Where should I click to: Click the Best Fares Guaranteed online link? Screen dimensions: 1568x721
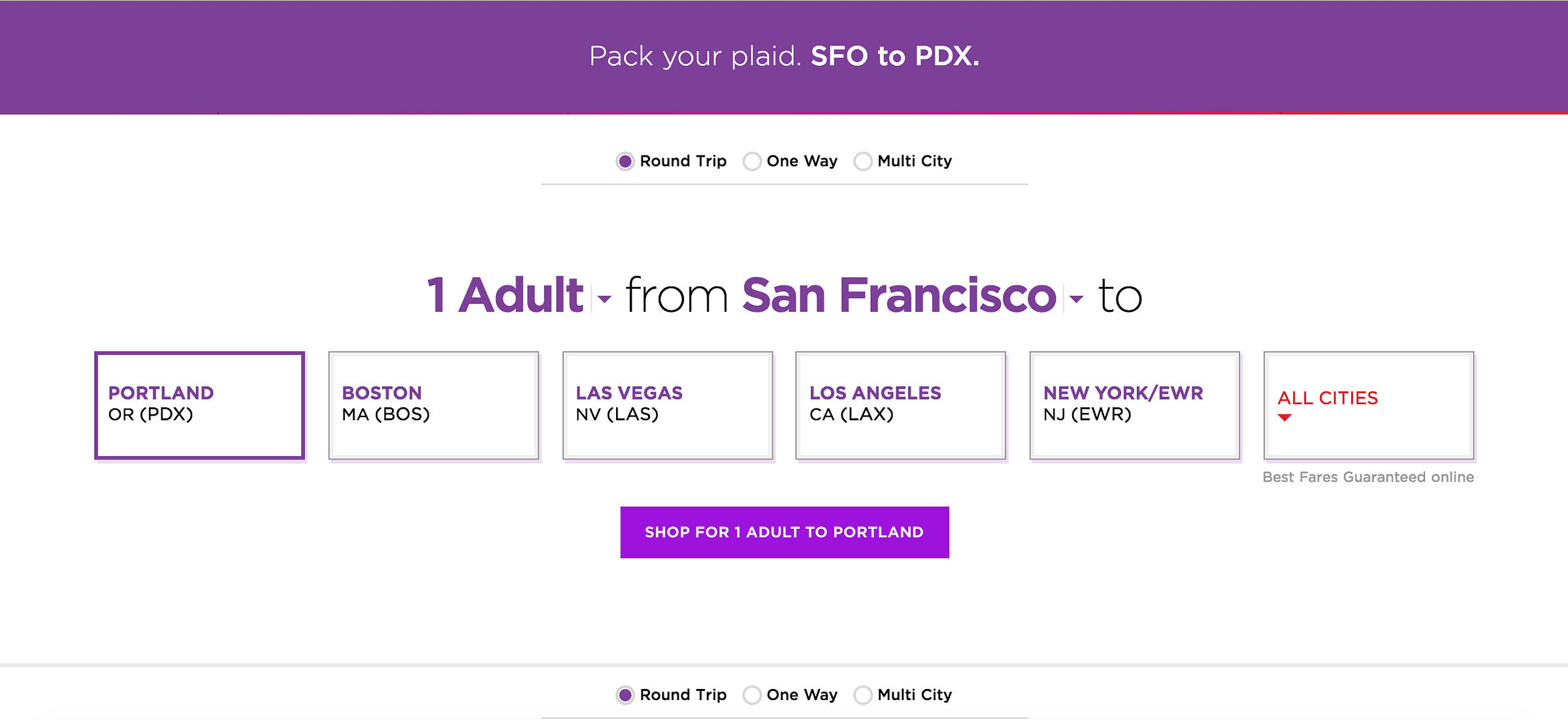[1367, 477]
